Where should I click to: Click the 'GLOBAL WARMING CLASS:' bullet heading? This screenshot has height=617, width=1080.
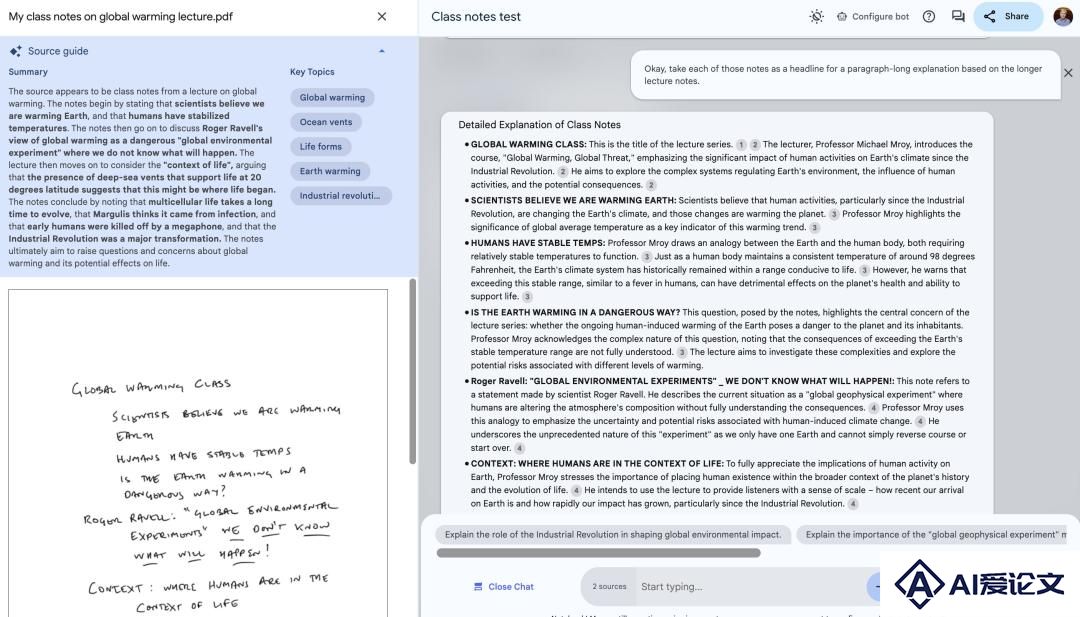coord(528,145)
